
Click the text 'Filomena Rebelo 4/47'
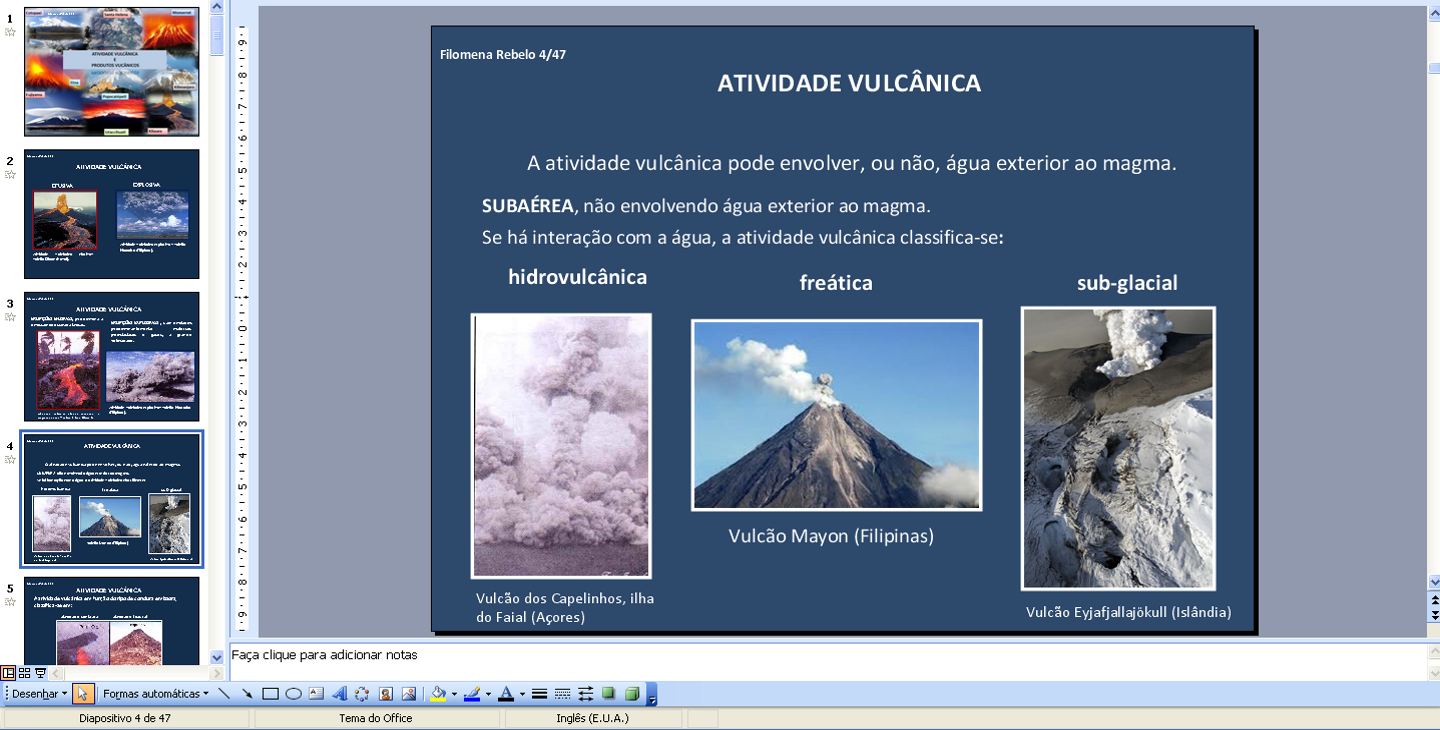point(503,54)
